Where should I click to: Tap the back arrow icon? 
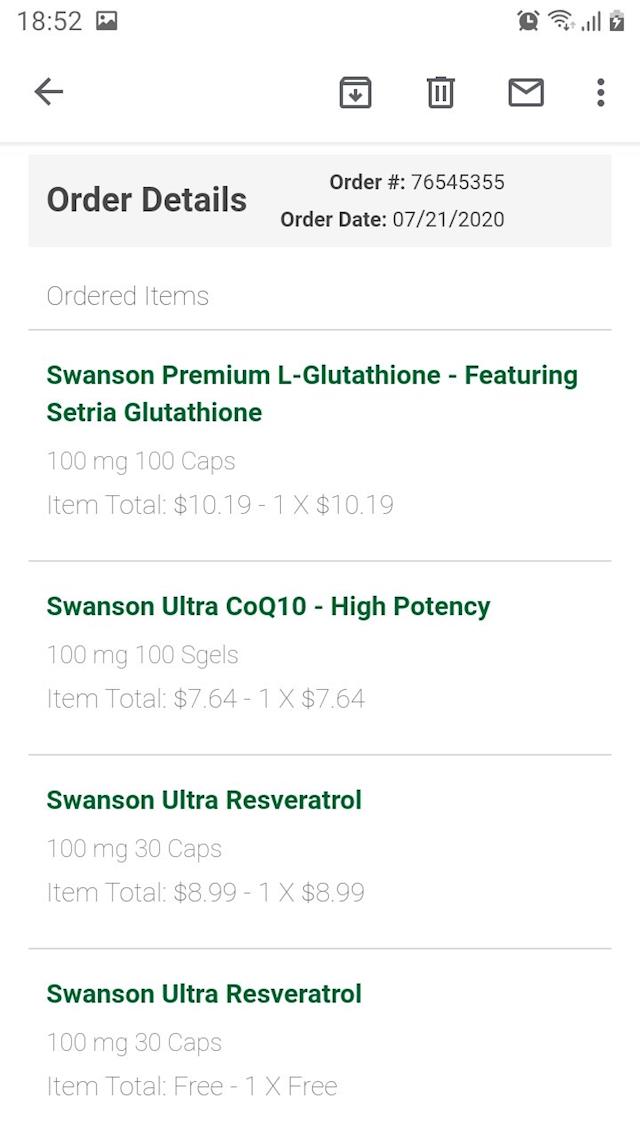click(x=48, y=92)
